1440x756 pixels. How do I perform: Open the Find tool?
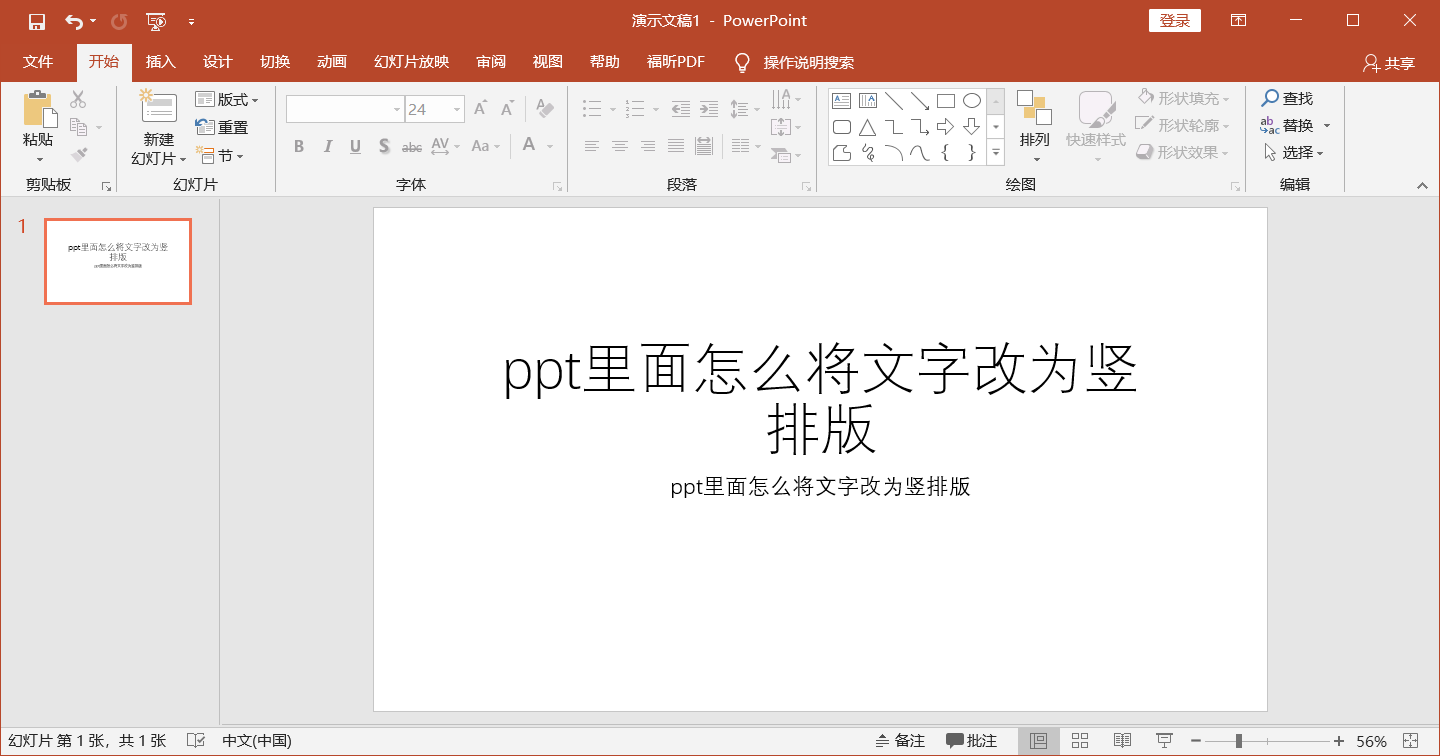pyautogui.click(x=1289, y=99)
